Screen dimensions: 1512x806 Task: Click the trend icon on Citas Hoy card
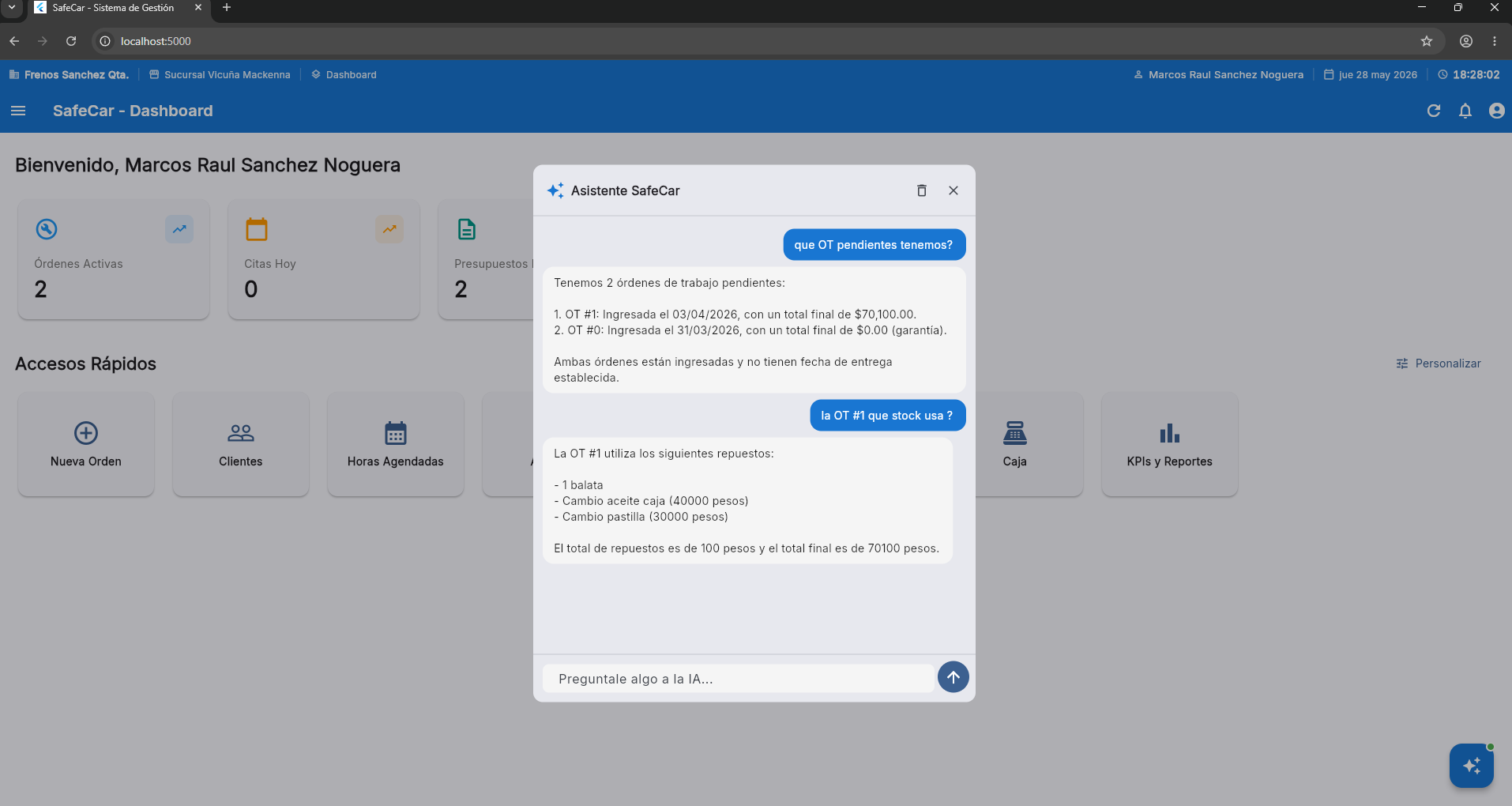pos(389,229)
